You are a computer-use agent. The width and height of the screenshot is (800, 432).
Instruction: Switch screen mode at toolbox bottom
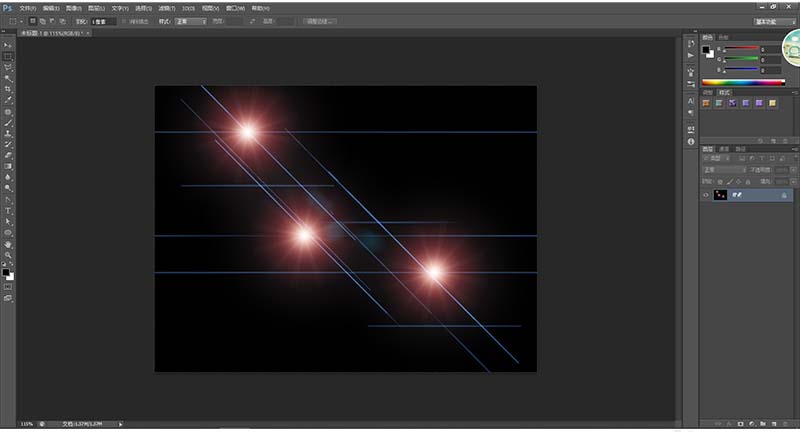point(8,298)
